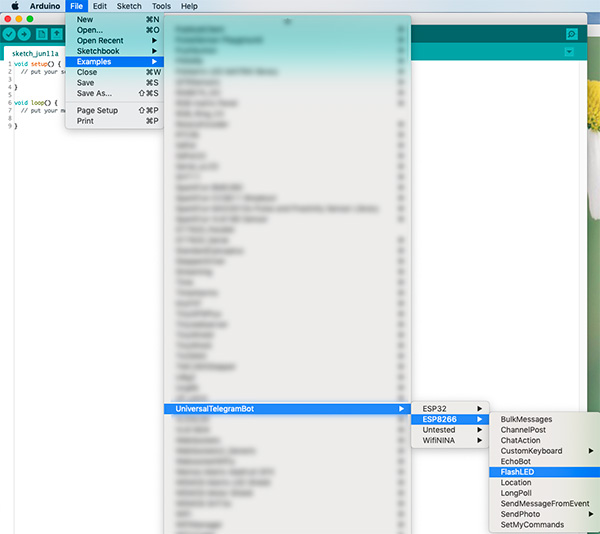Expand the Open Recent submenu

point(114,41)
